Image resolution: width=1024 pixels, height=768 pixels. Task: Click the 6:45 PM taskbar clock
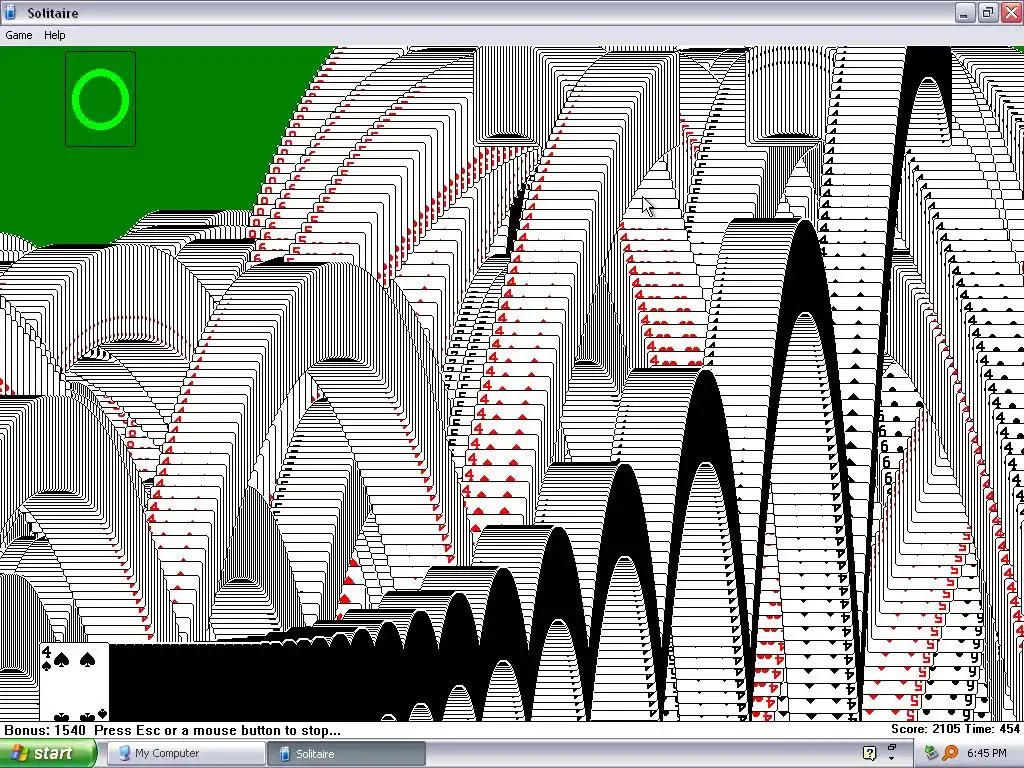(x=986, y=754)
